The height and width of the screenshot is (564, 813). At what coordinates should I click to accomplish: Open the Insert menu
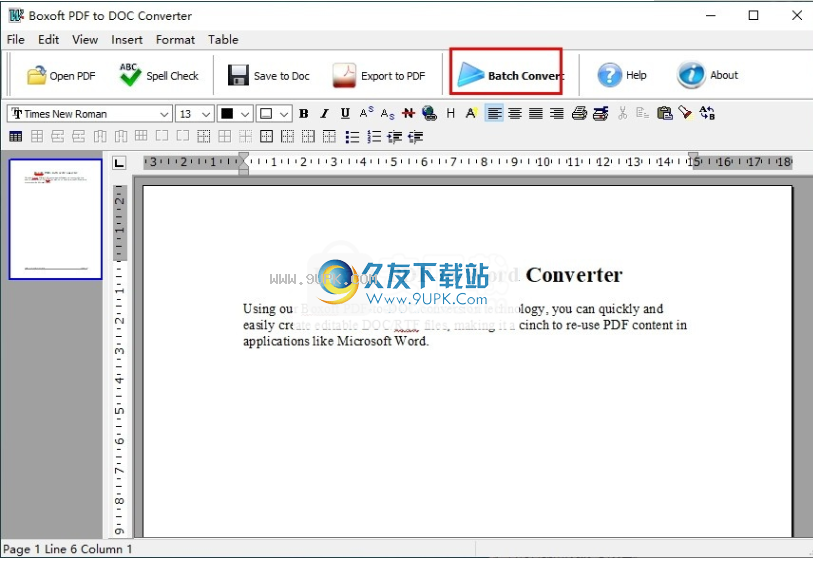click(x=127, y=39)
